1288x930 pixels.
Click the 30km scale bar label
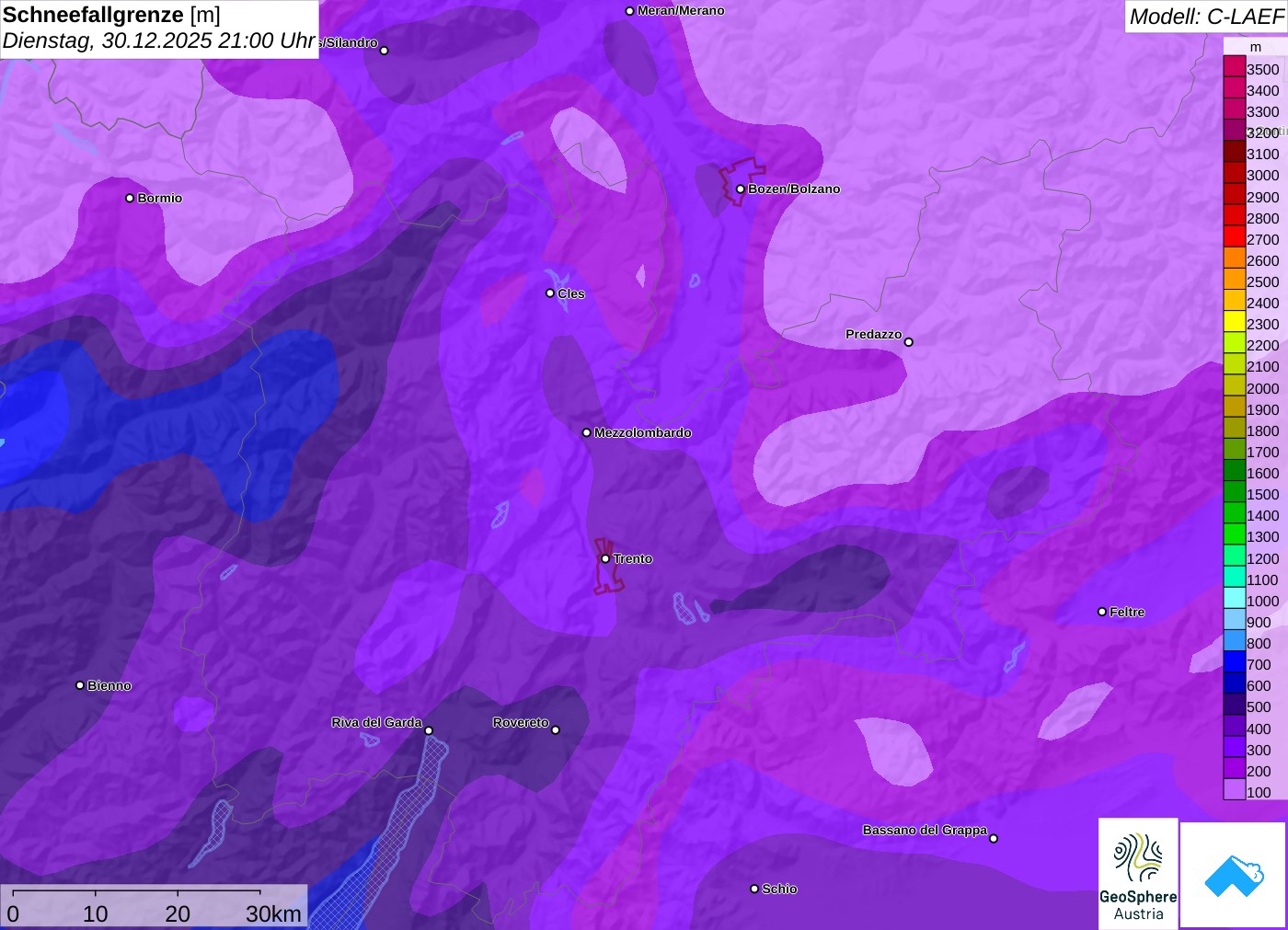pos(273,913)
